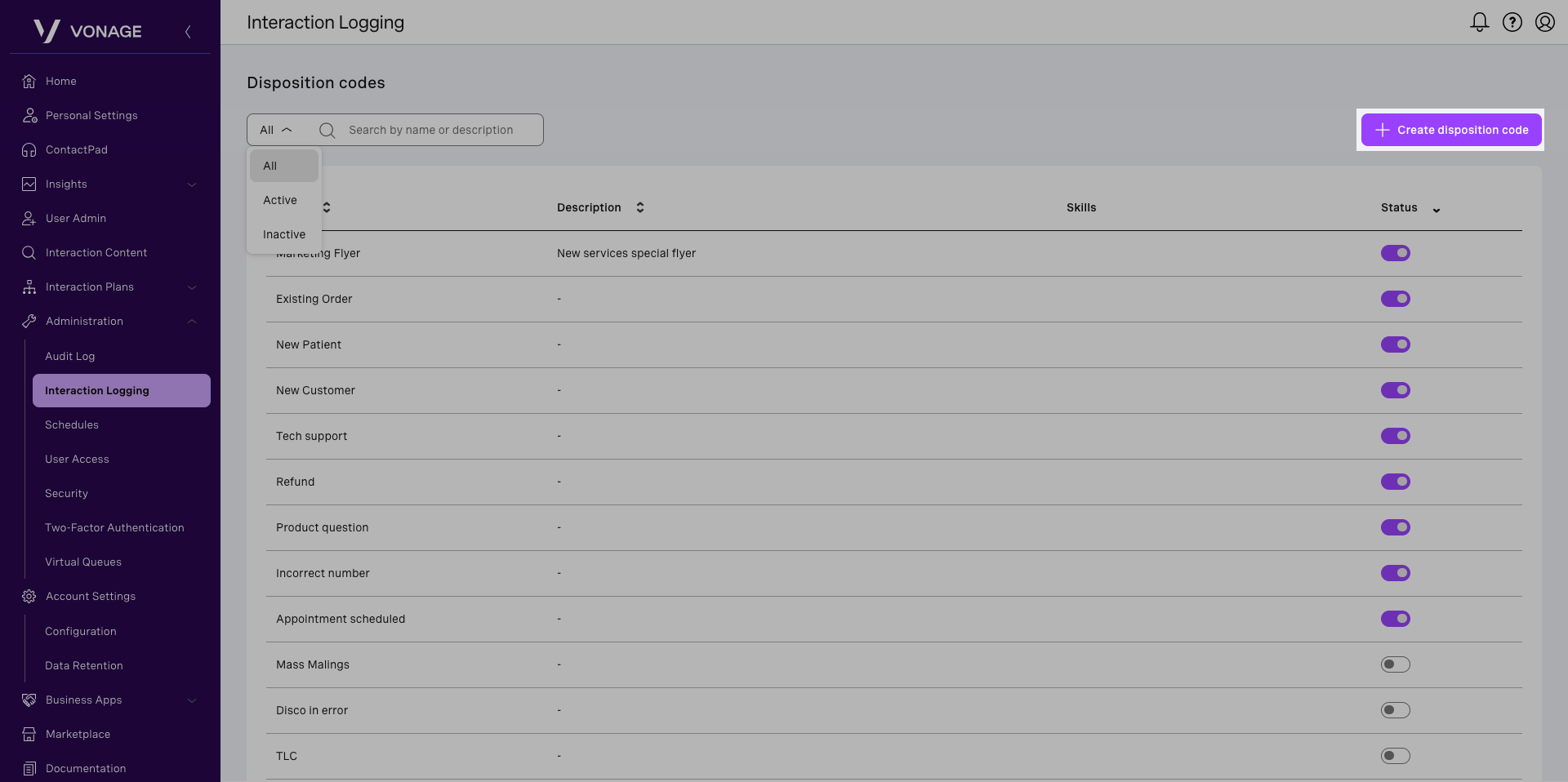Click the Marketplace store icon
The width and height of the screenshot is (1568, 782).
(29, 734)
